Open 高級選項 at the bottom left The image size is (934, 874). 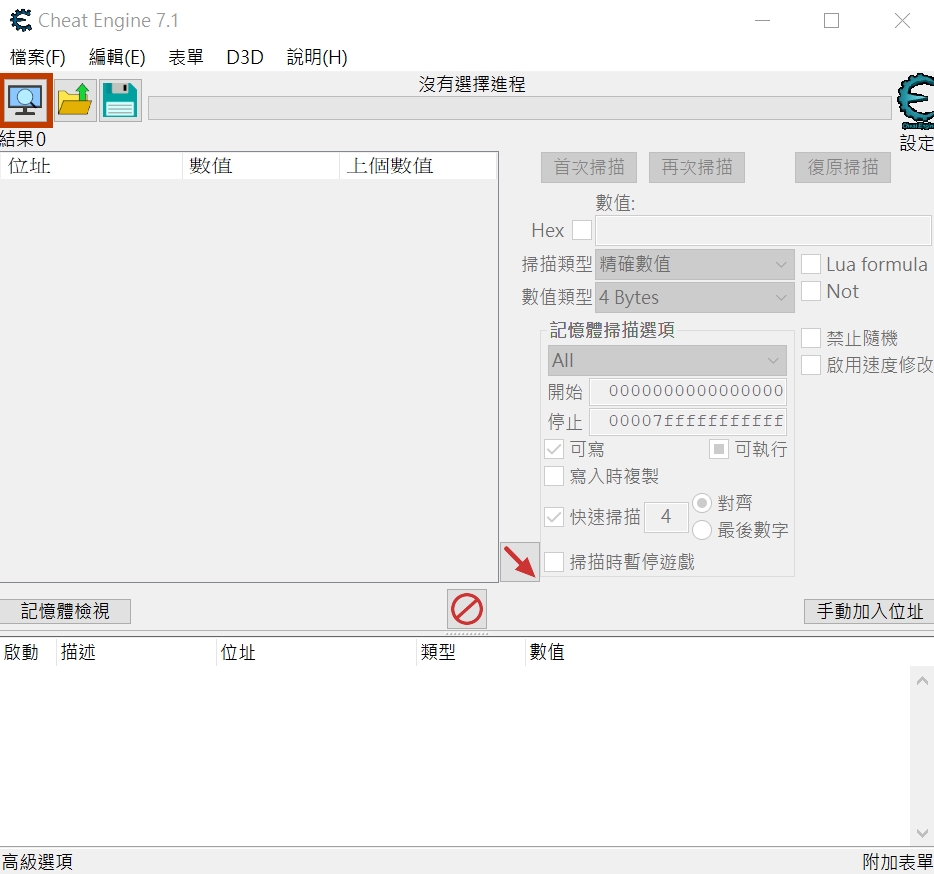point(38,861)
